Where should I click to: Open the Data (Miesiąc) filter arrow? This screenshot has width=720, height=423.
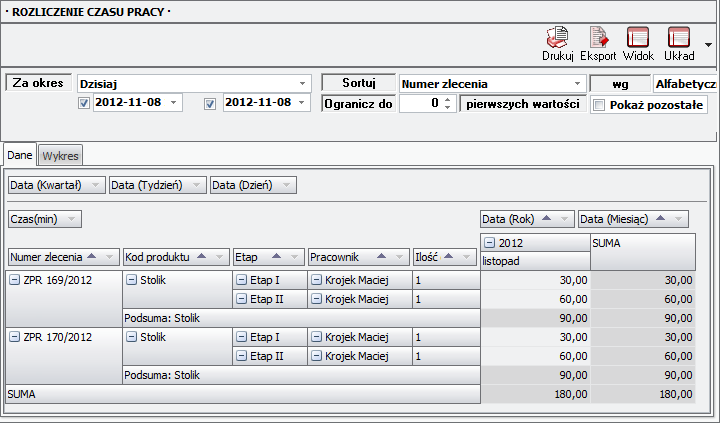(x=678, y=219)
